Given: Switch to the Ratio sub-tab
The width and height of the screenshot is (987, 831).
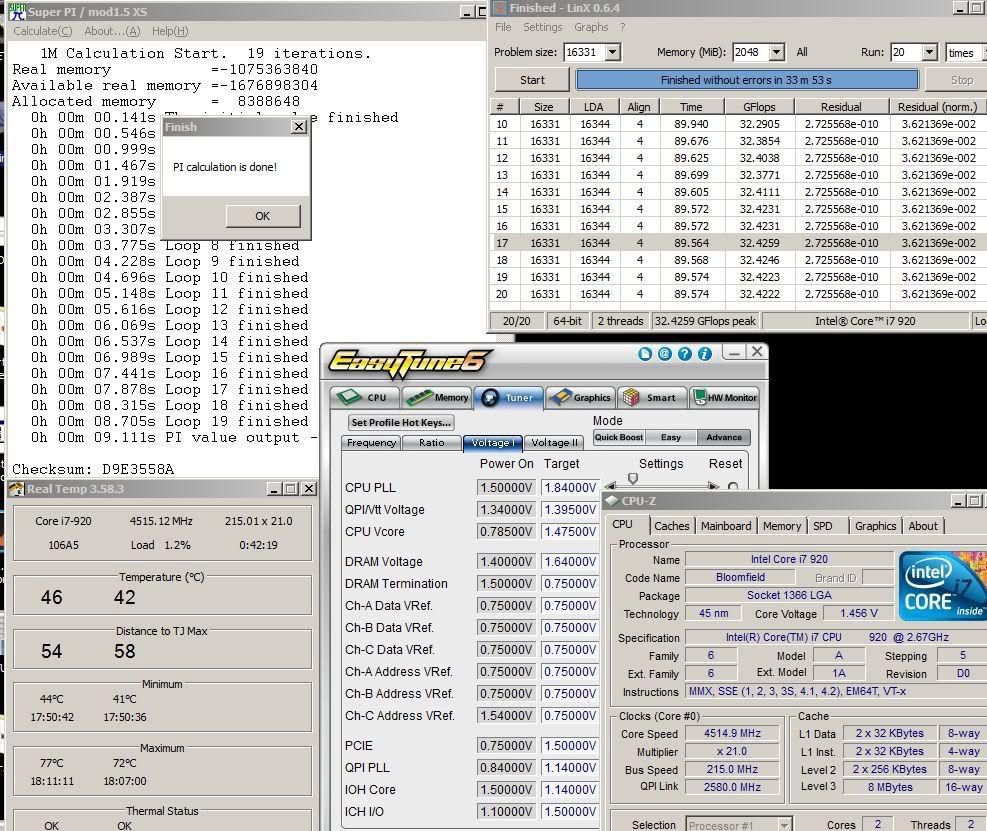Looking at the screenshot, I should (432, 443).
